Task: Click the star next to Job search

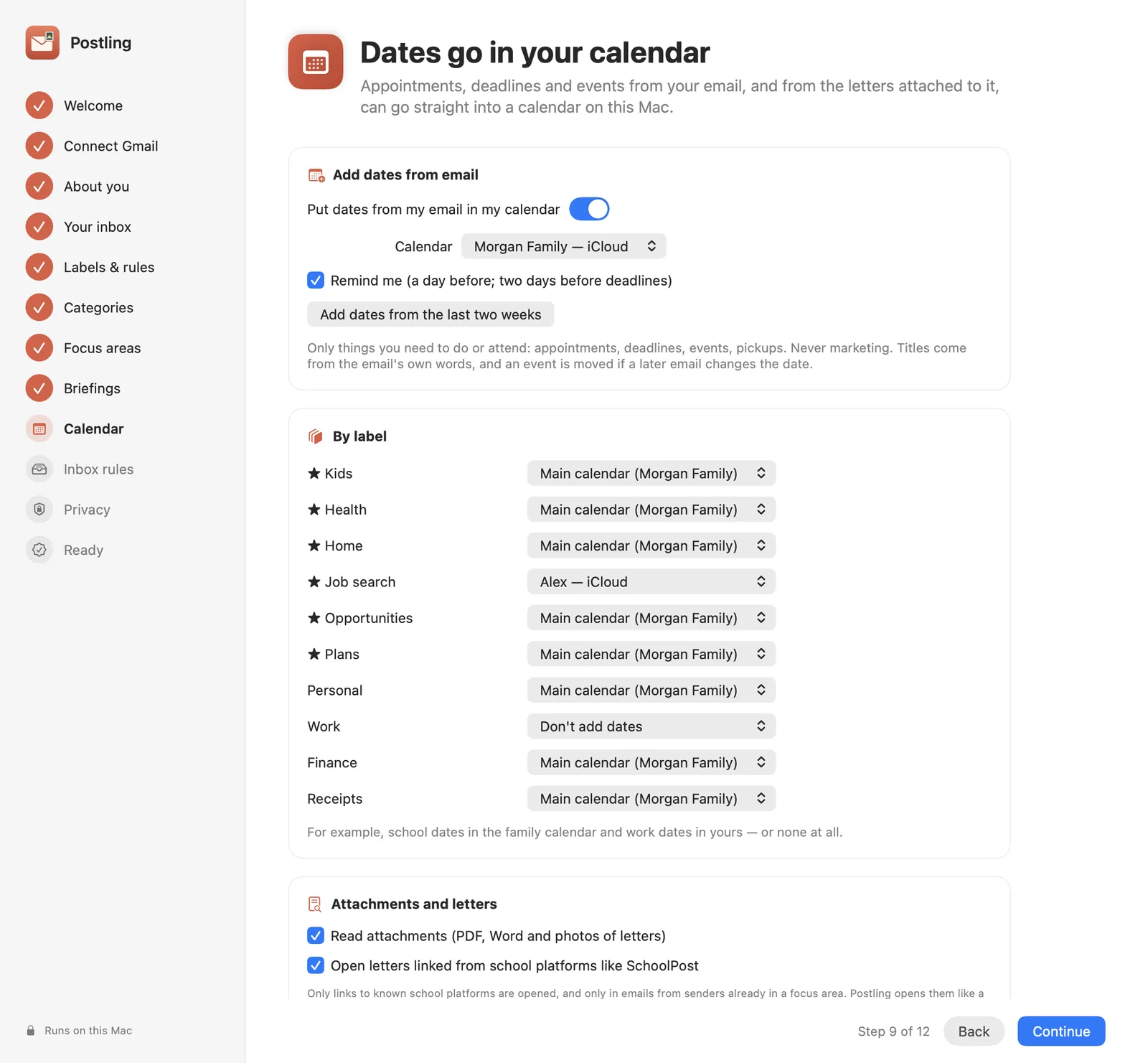Action: coord(314,581)
